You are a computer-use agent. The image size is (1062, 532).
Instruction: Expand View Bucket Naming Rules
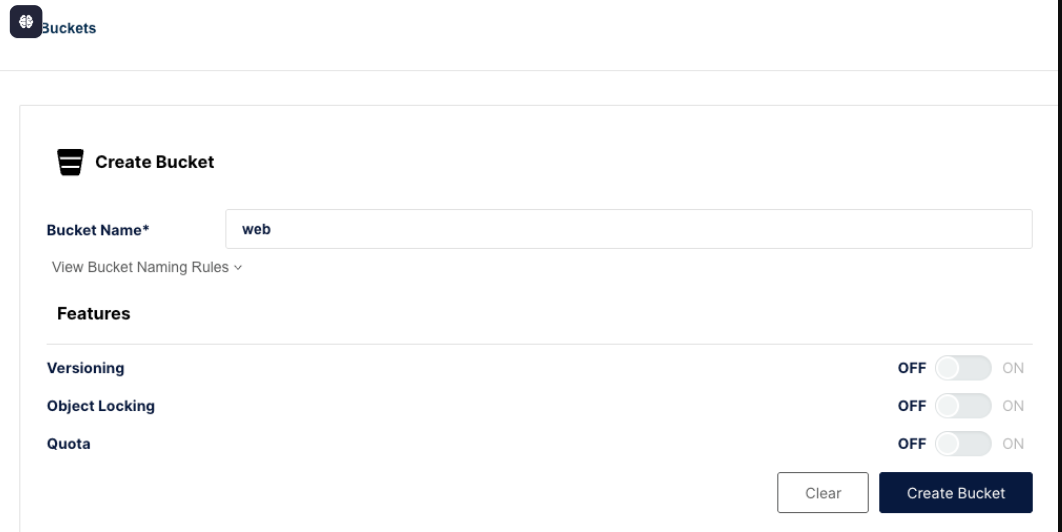pyautogui.click(x=140, y=267)
